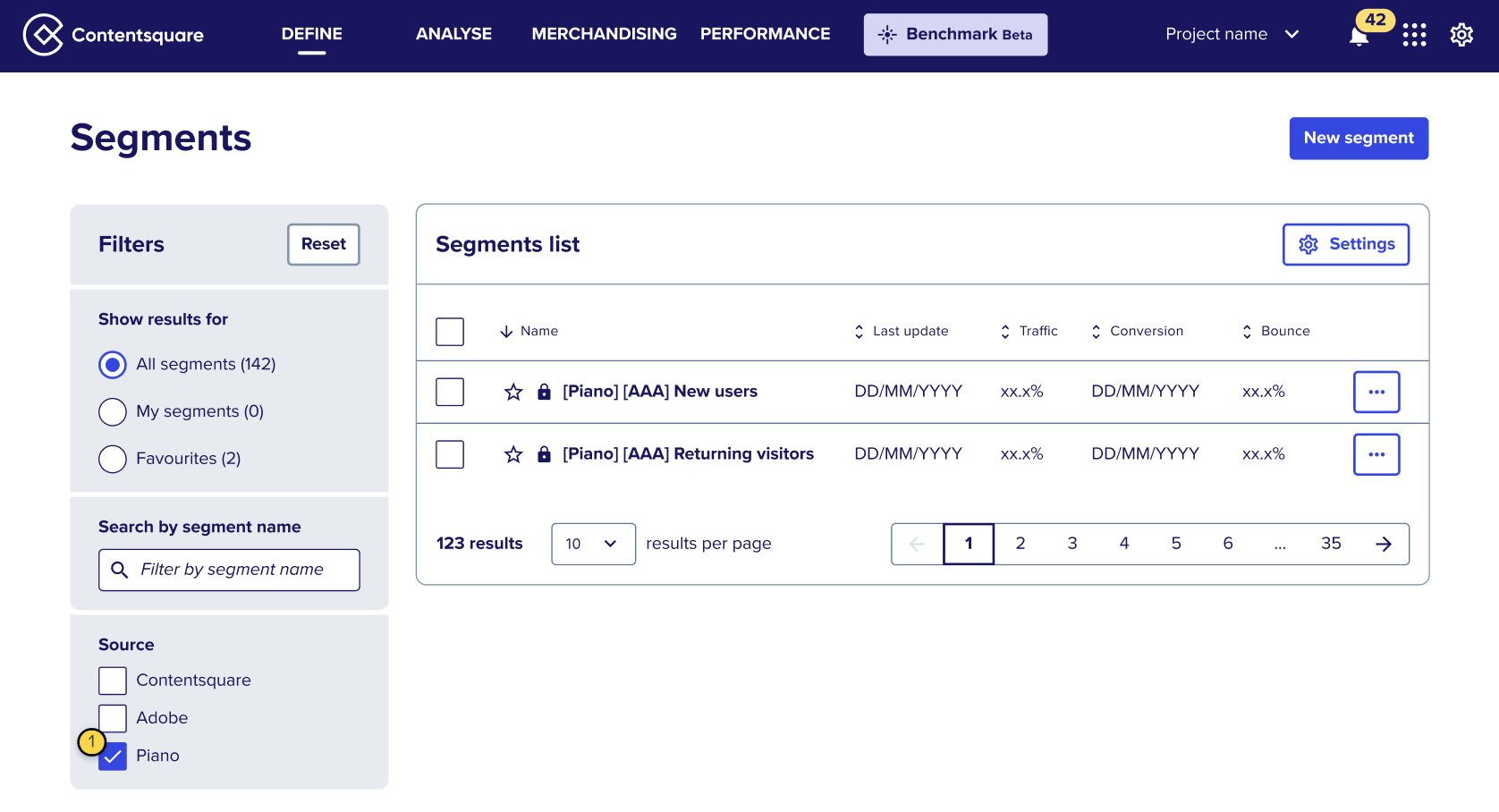Image resolution: width=1499 pixels, height=812 pixels.
Task: Favourite the Returning visitors segment star
Action: point(513,454)
